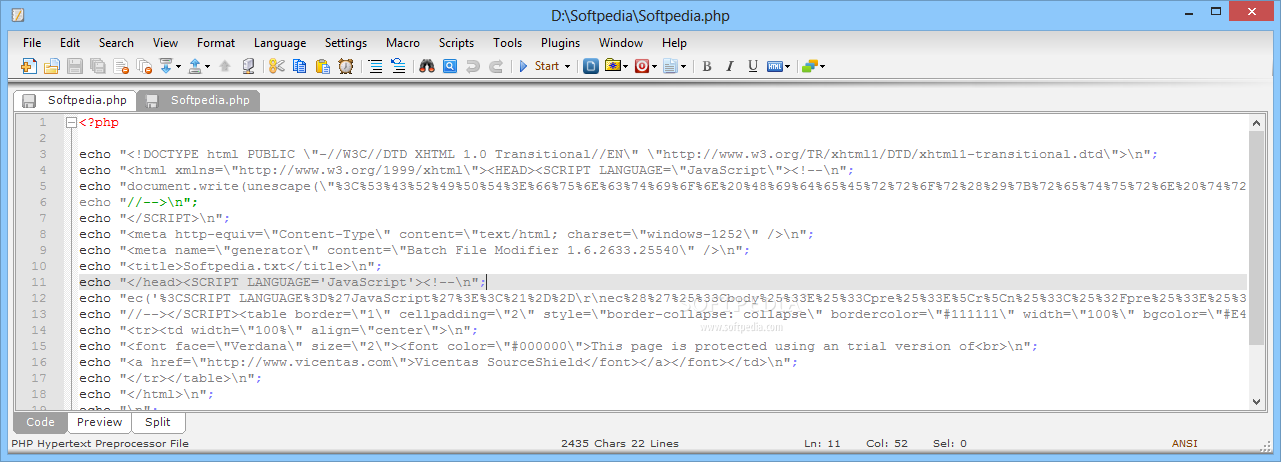Screen dimensions: 1281x462
Task: Cut selection with scissors icon
Action: (276, 66)
